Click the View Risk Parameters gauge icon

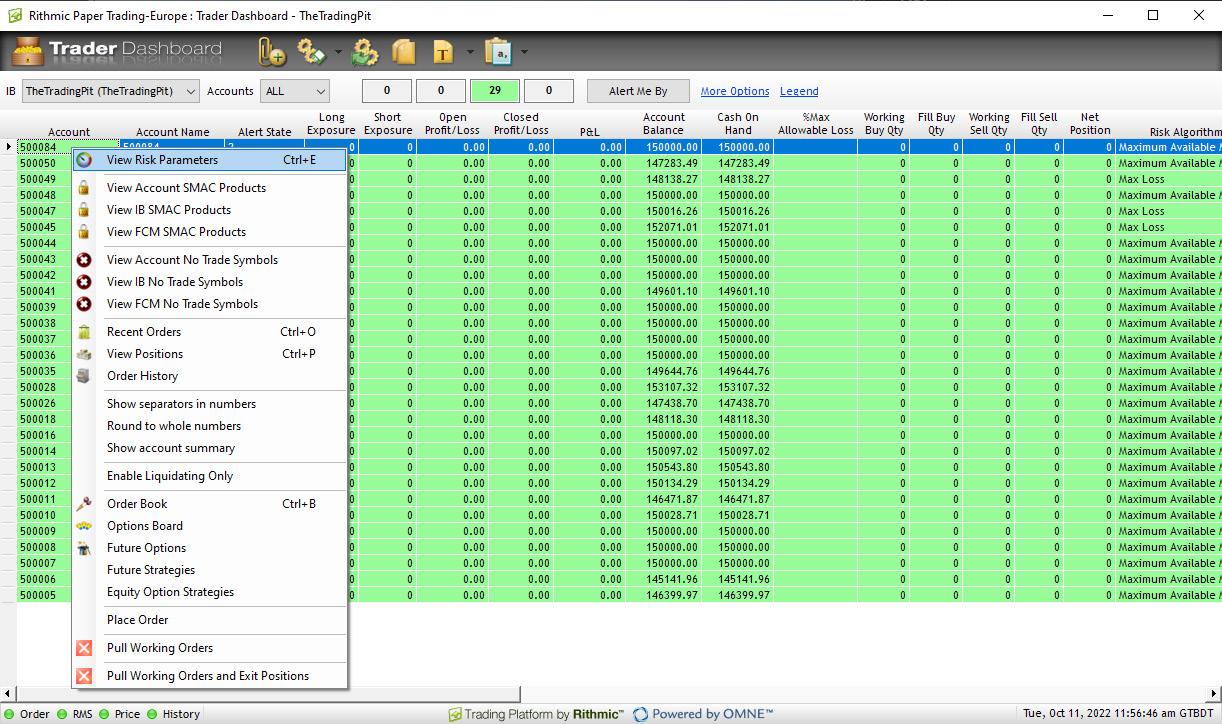point(84,160)
